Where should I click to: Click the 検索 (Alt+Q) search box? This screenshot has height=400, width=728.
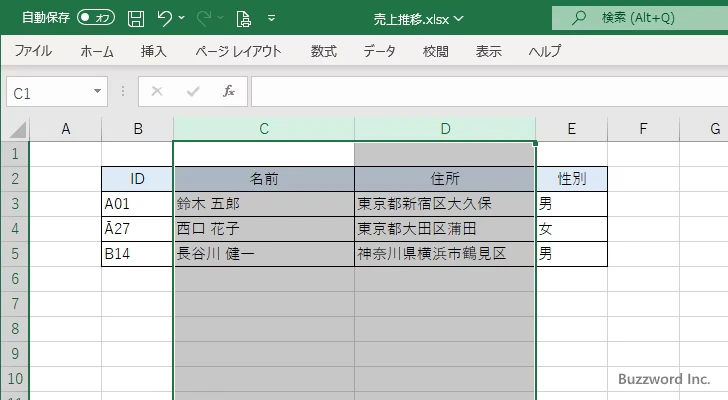(x=640, y=18)
